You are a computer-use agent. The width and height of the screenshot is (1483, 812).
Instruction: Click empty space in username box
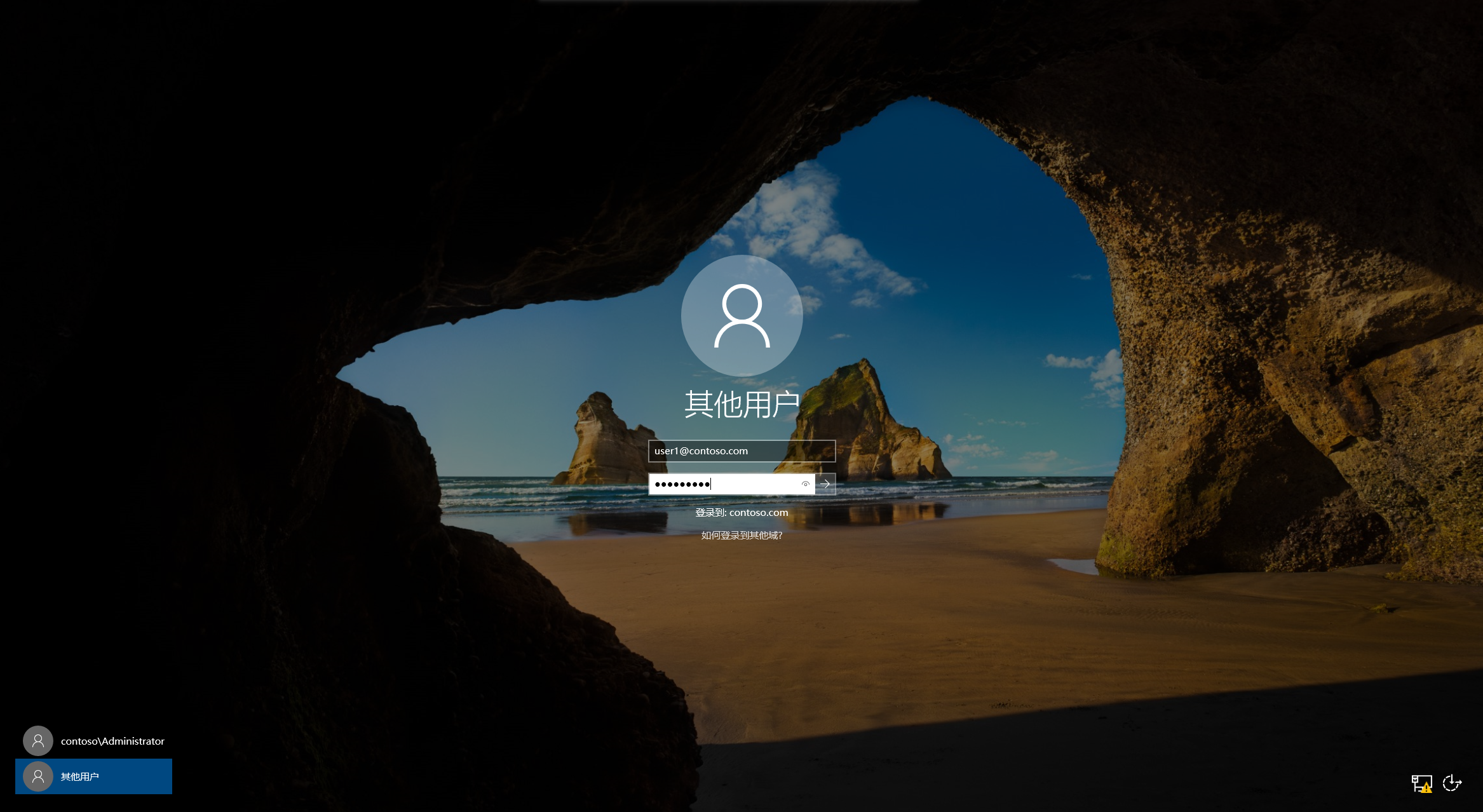tap(794, 451)
